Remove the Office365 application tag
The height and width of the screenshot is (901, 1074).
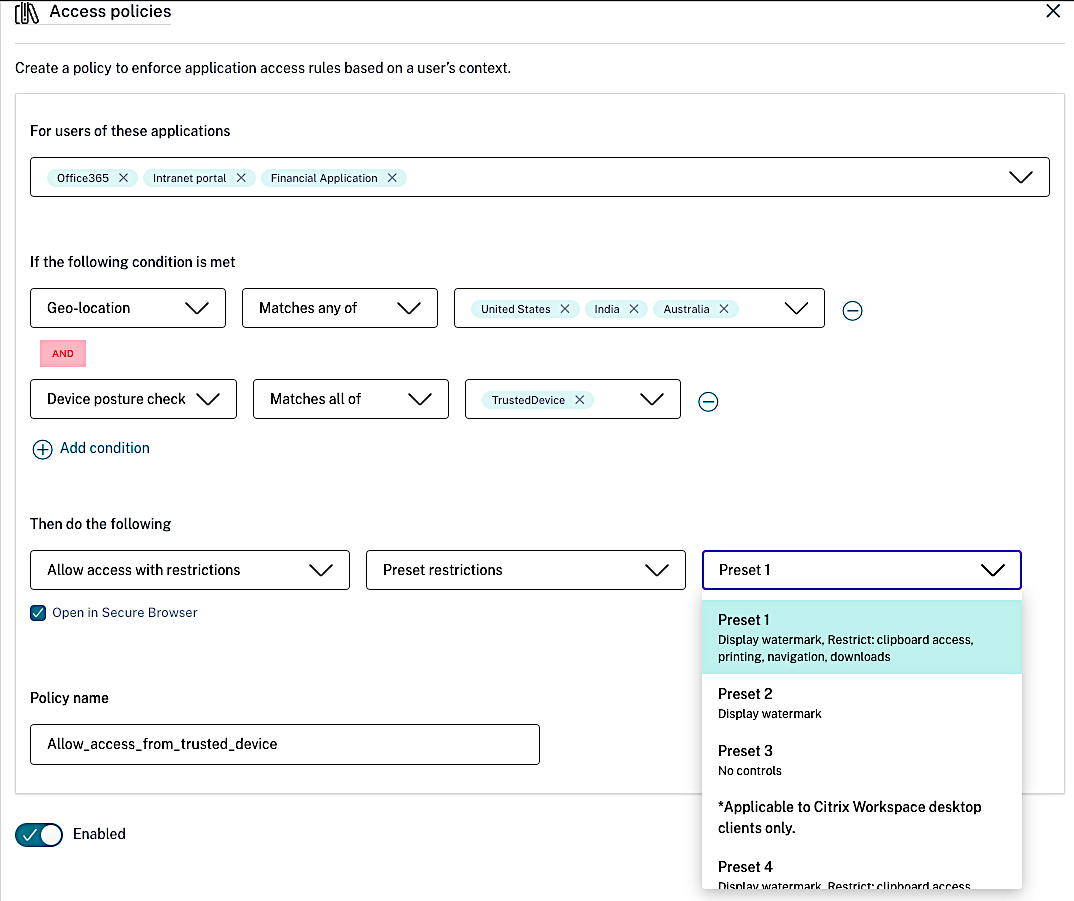tap(123, 178)
